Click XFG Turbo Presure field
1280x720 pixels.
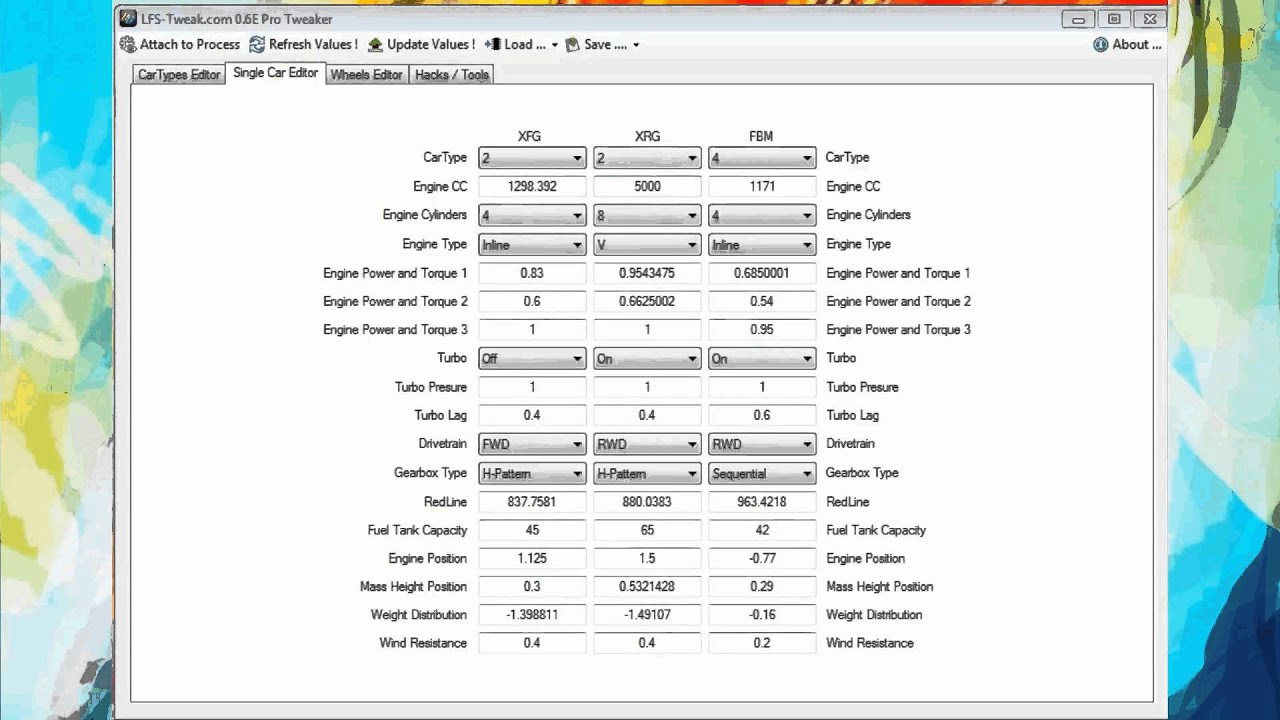point(532,387)
